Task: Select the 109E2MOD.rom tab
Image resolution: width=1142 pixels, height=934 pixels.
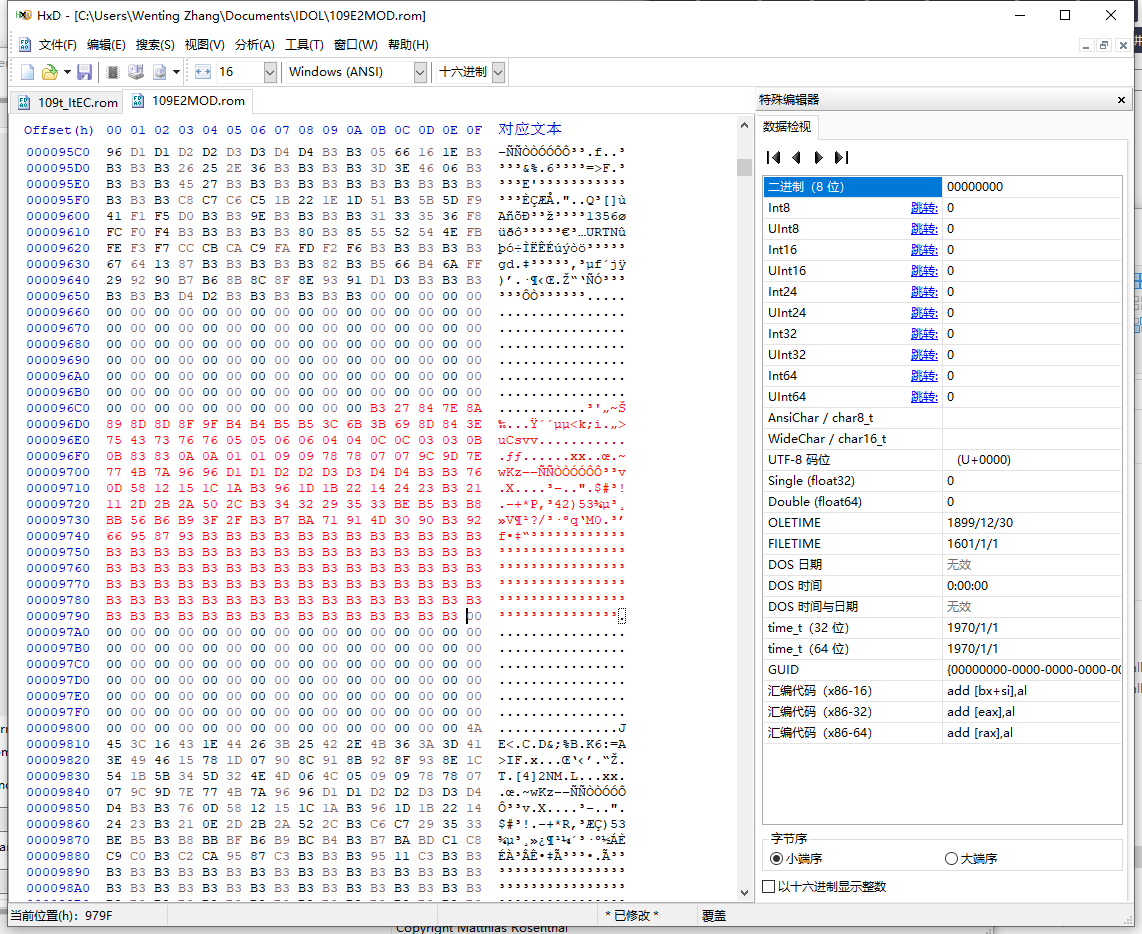Action: [x=189, y=101]
